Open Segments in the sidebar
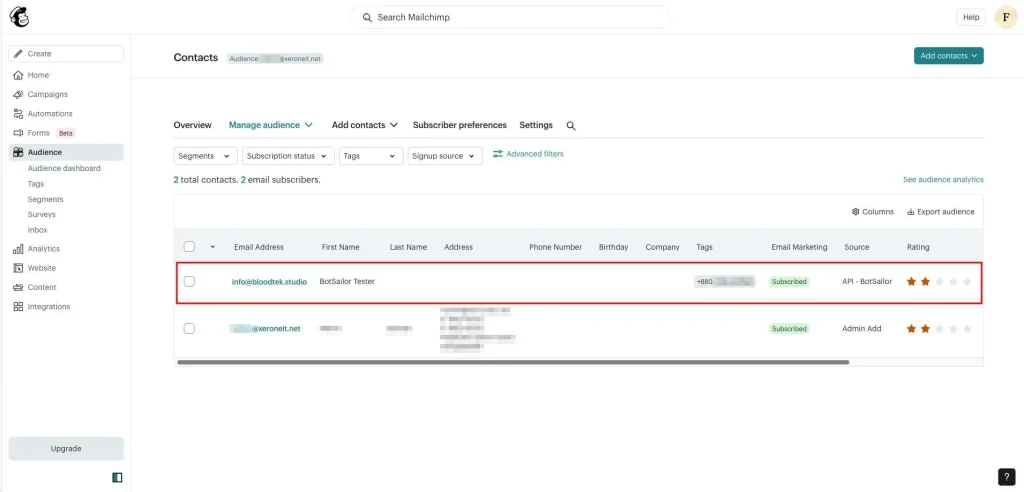1024x492 pixels. point(45,199)
